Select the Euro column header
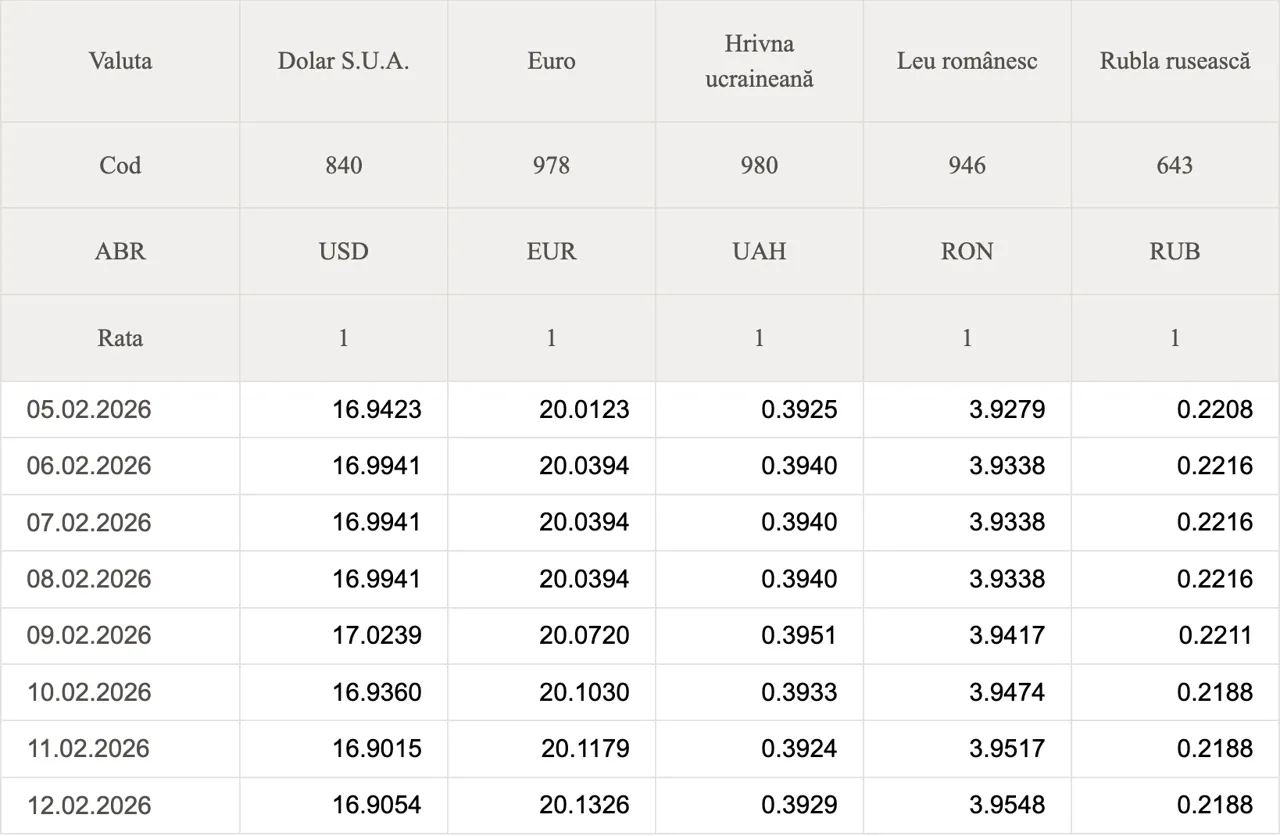The width and height of the screenshot is (1280, 836). [x=551, y=61]
